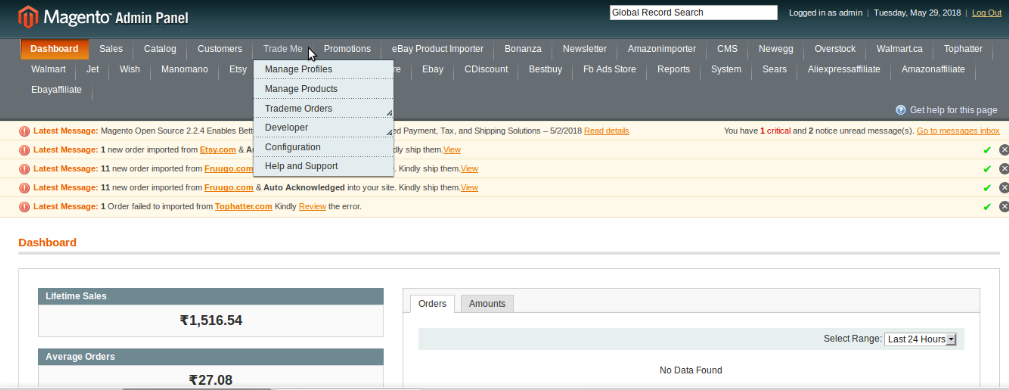The width and height of the screenshot is (1009, 390).
Task: Approve the Etsy.com order message with checkmark
Action: tap(987, 150)
